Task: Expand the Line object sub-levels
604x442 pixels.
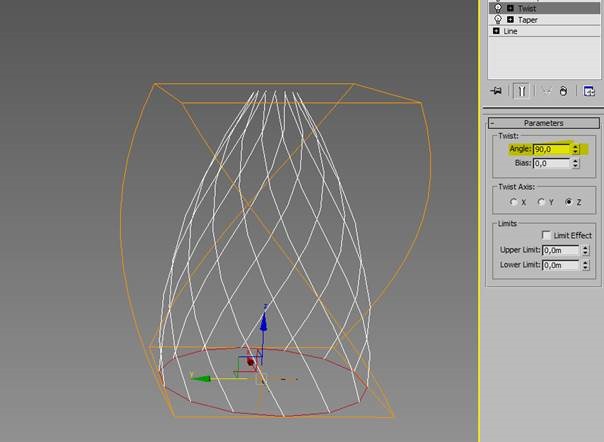Action: click(497, 31)
